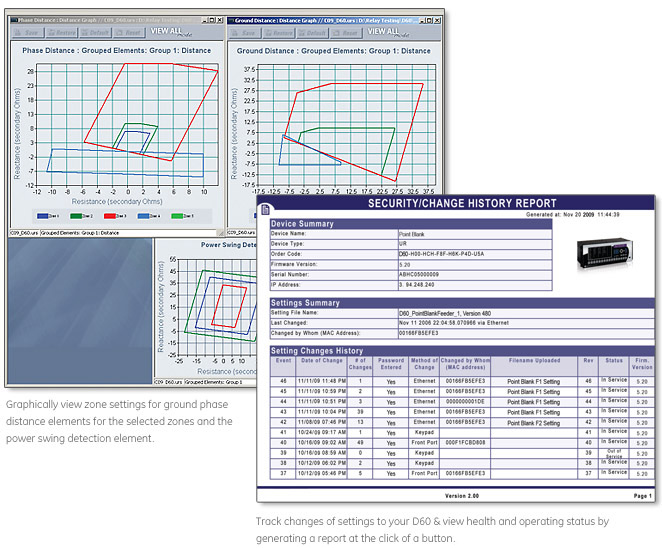Image resolution: width=662 pixels, height=548 pixels.
Task: Click VIEW ALL mode in Ground Distance window
Action: 388,32
